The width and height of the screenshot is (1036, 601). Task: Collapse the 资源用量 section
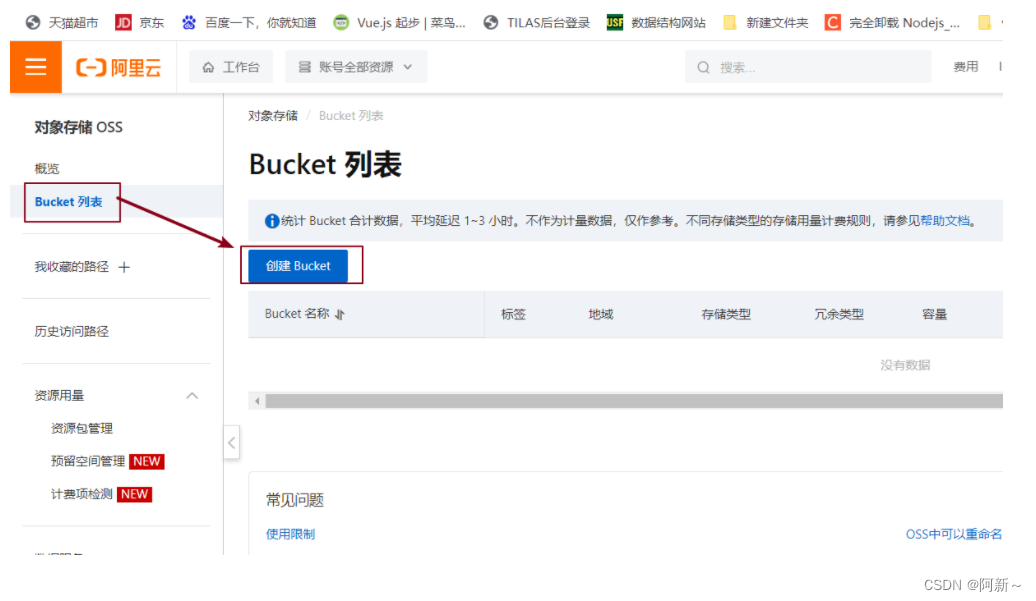click(x=192, y=396)
